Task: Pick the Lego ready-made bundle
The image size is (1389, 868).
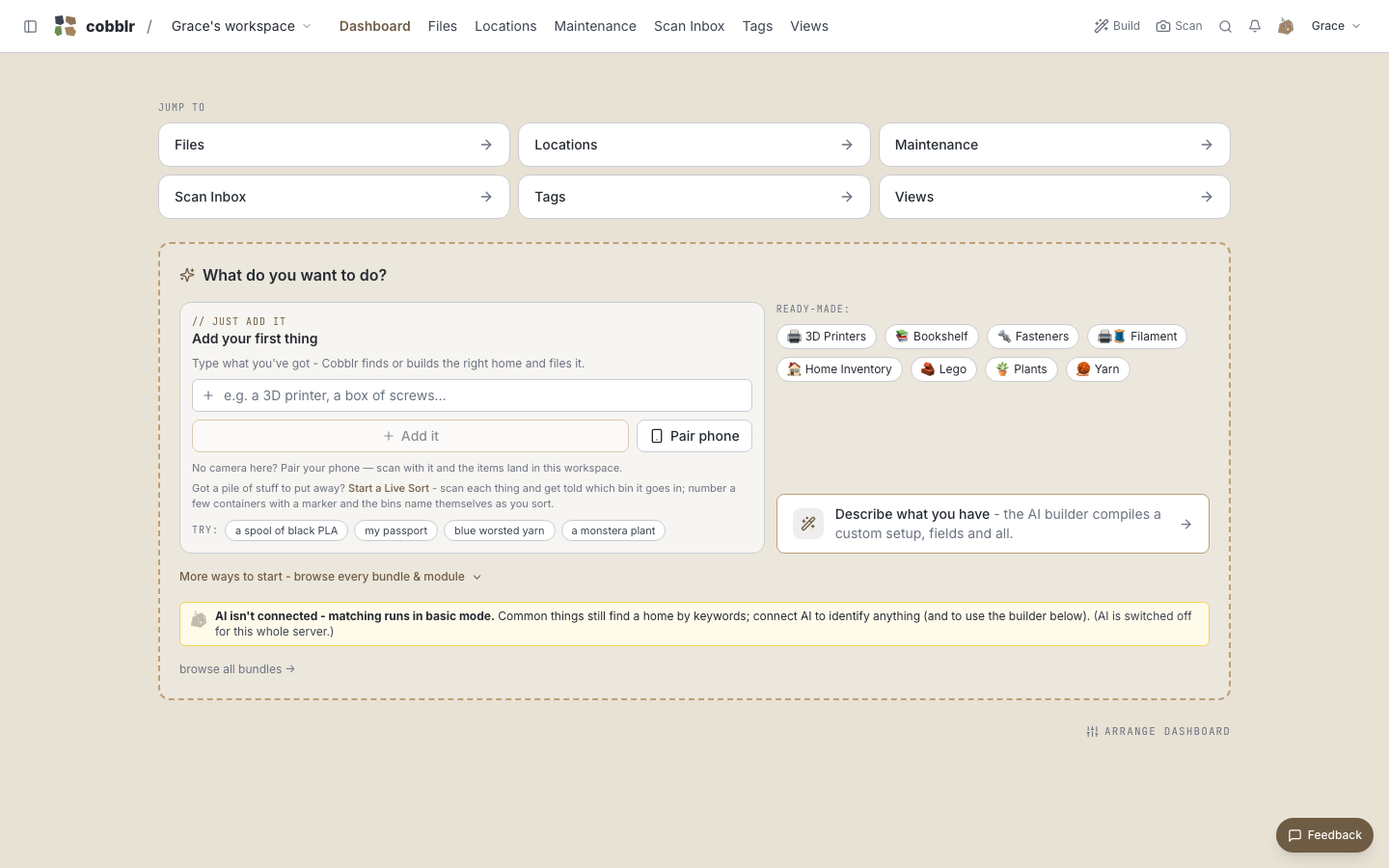Action: click(943, 369)
